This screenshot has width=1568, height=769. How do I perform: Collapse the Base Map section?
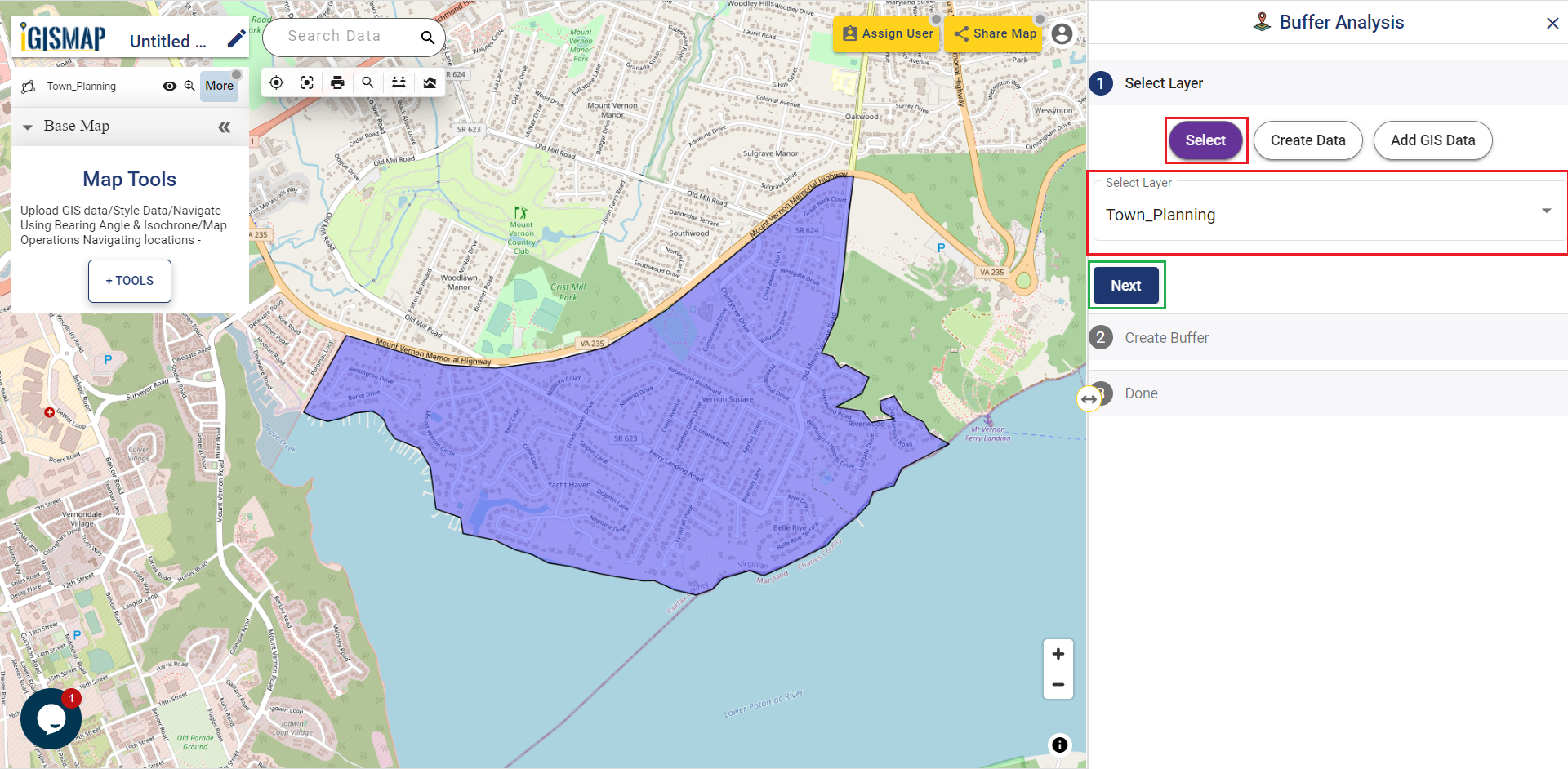28,126
